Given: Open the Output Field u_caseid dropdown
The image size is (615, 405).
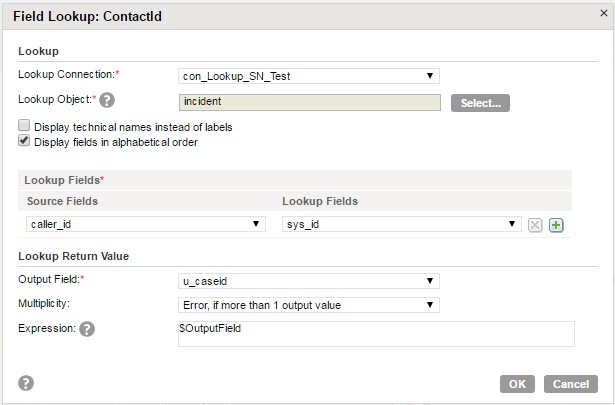Looking at the screenshot, I should 309,281.
